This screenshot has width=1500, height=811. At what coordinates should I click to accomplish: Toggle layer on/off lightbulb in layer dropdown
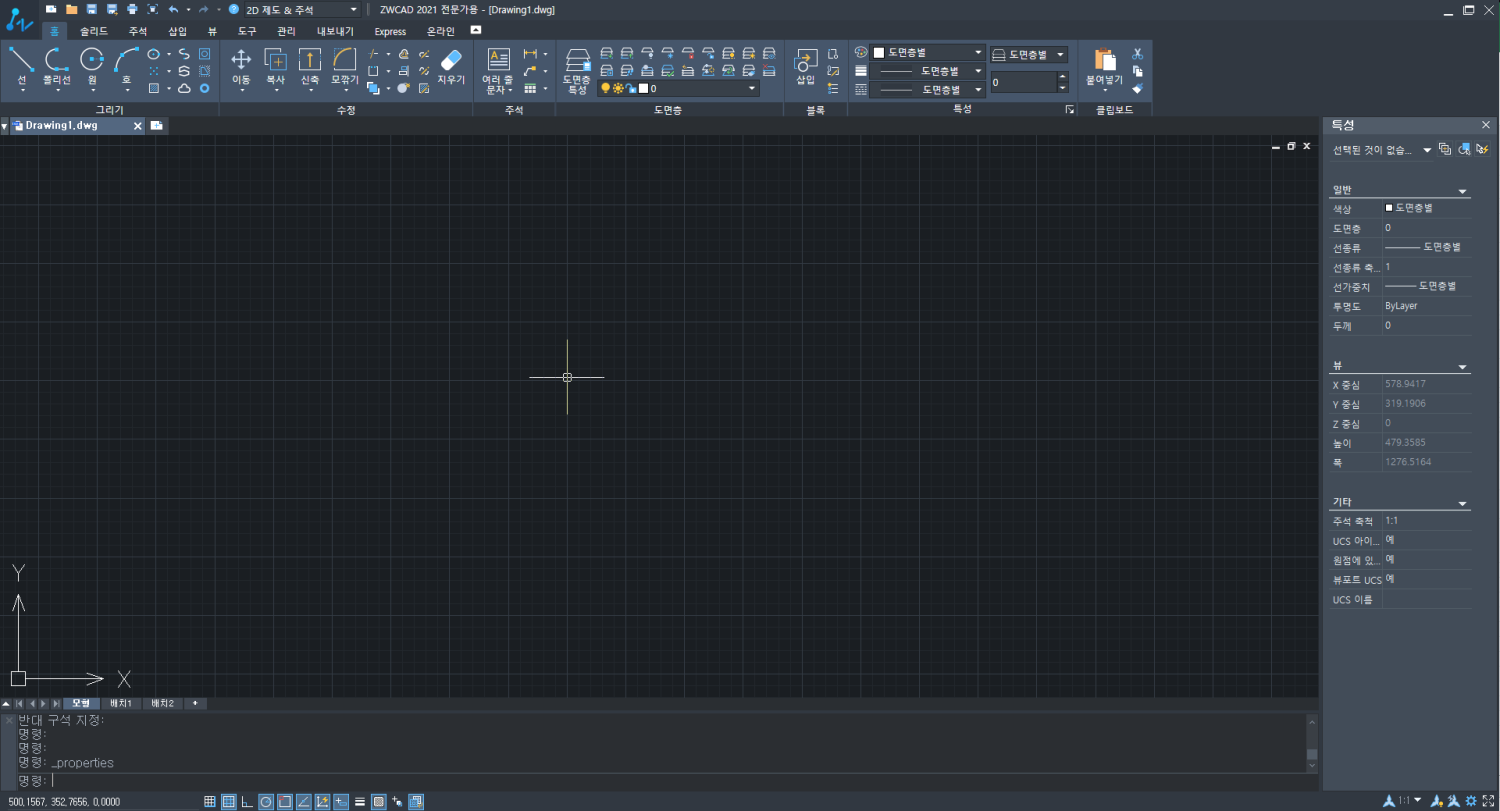point(605,88)
